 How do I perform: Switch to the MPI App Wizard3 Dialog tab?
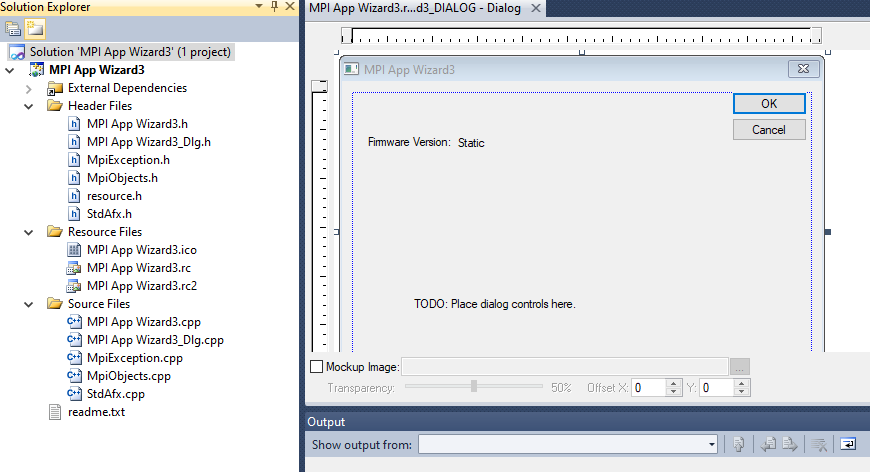point(414,8)
